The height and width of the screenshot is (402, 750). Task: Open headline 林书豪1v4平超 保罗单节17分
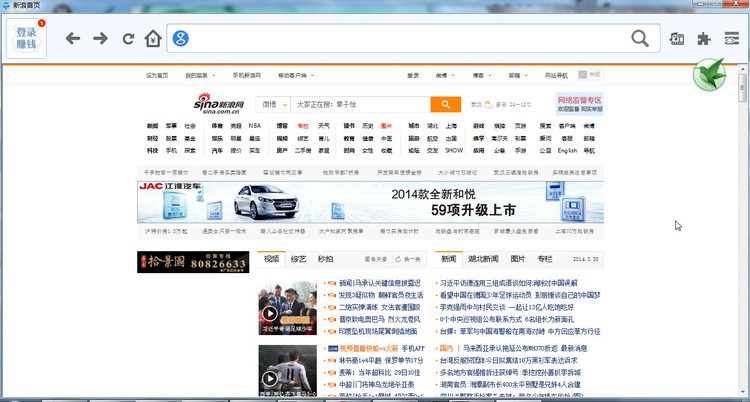coord(381,360)
